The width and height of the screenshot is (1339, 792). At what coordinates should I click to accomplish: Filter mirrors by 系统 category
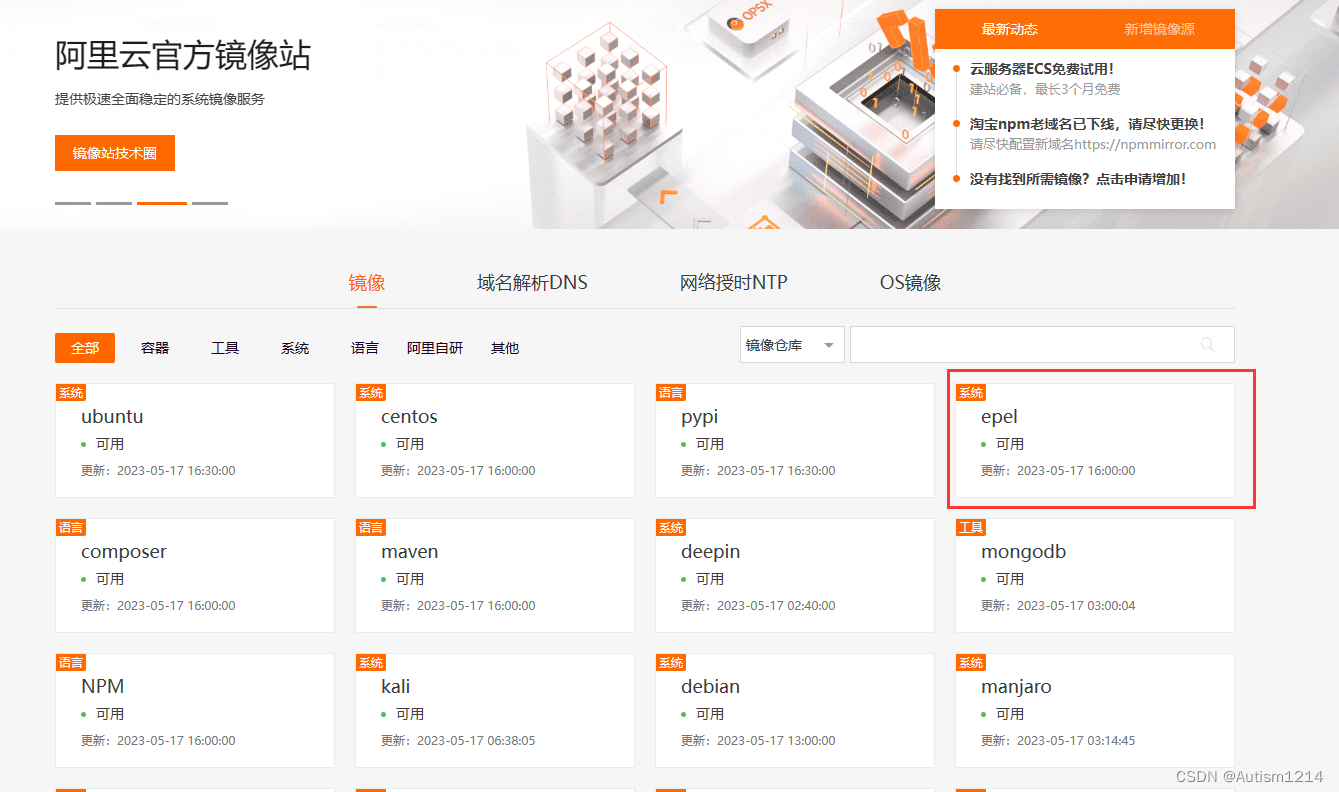pos(295,348)
